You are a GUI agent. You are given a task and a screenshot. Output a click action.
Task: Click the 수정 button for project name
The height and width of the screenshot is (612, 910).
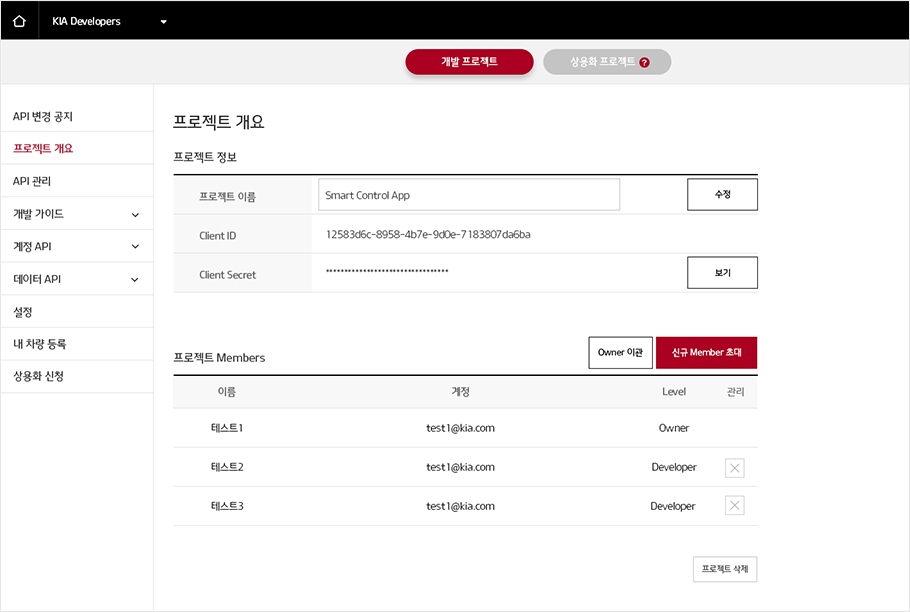[x=722, y=195]
